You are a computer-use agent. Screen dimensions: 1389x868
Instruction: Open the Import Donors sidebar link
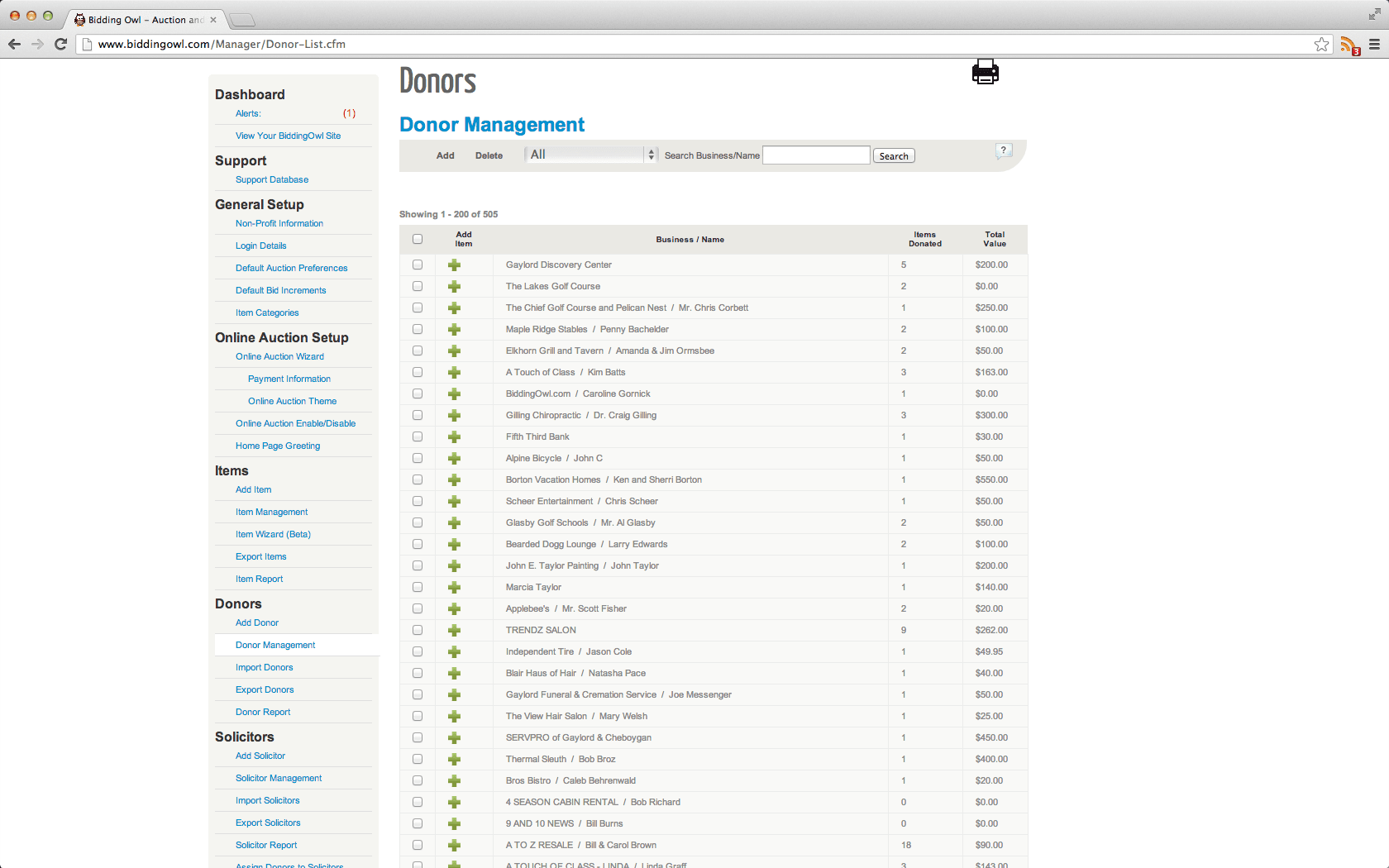264,667
